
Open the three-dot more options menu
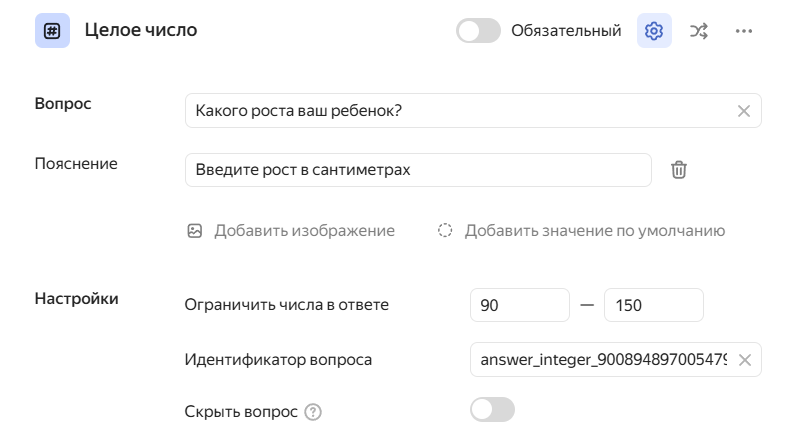click(x=743, y=31)
